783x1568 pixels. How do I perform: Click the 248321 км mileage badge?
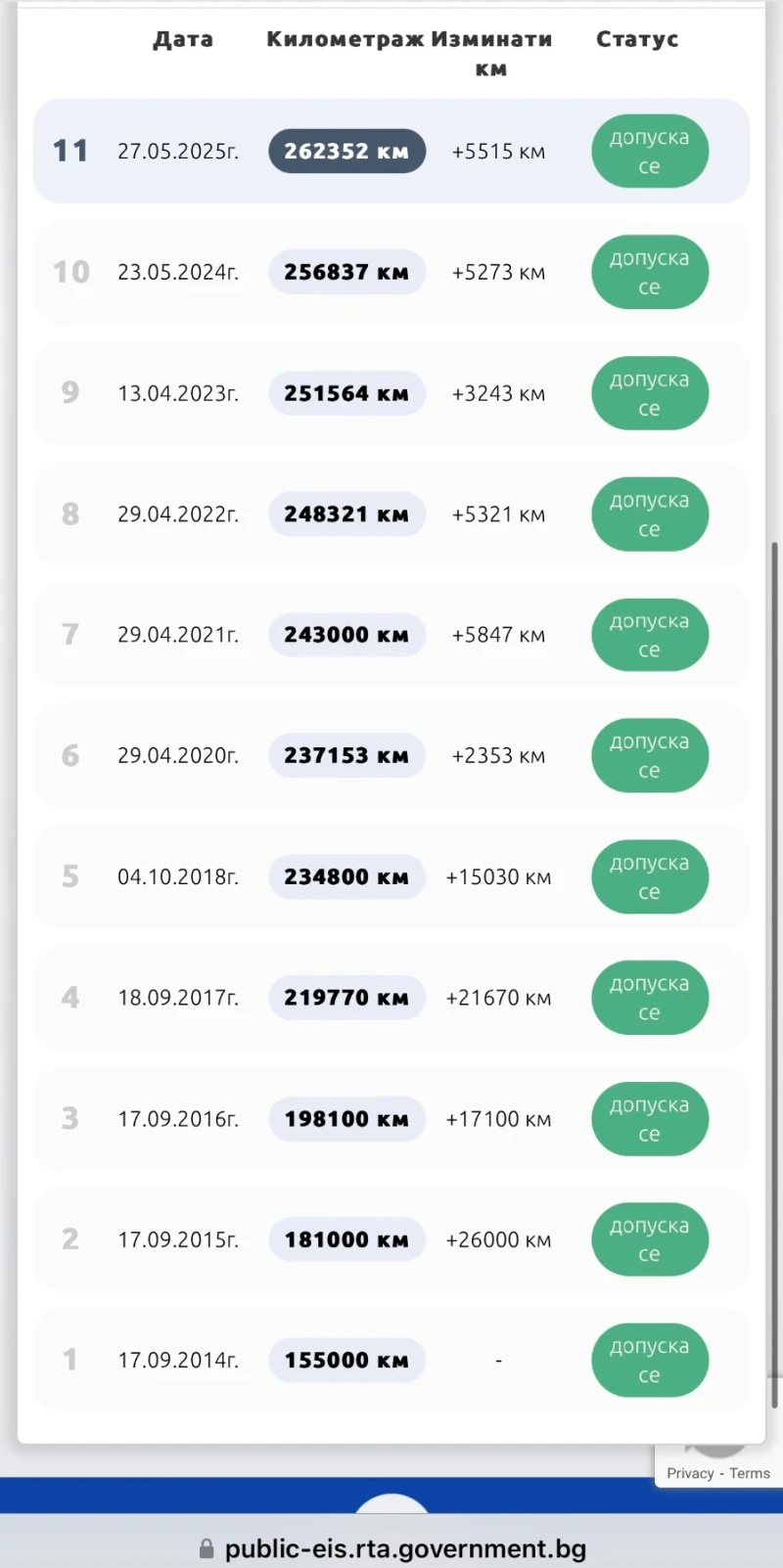pos(346,515)
